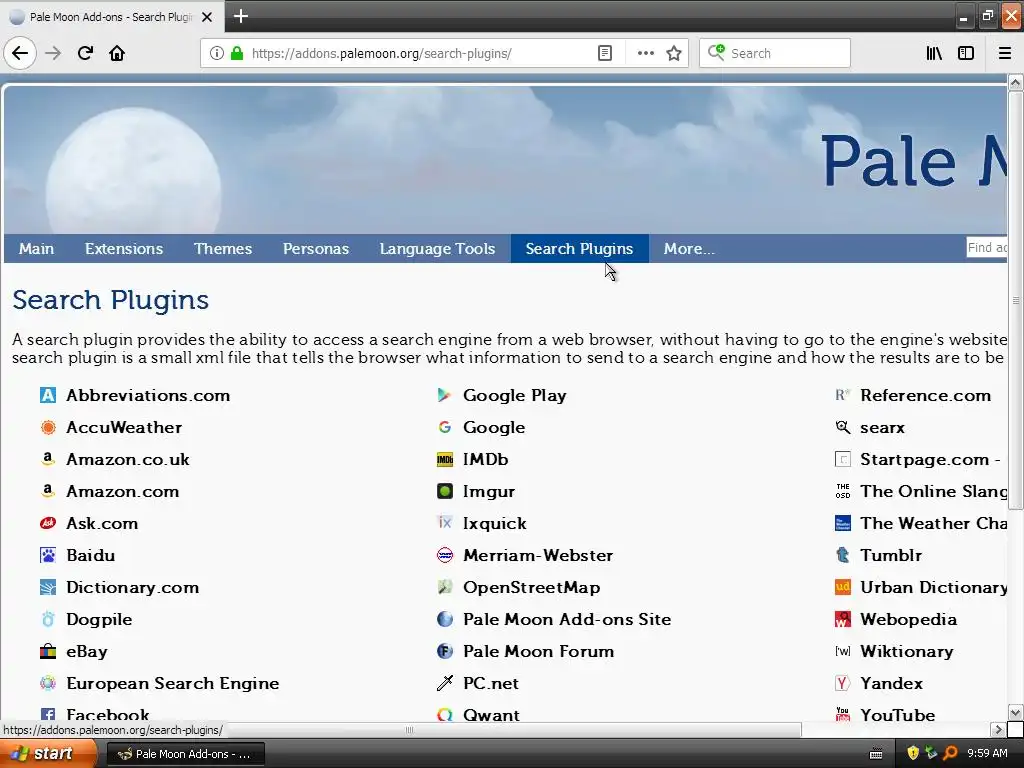The width and height of the screenshot is (1024, 768).
Task: Click the horizontal scrollbar right arrow
Action: [997, 729]
